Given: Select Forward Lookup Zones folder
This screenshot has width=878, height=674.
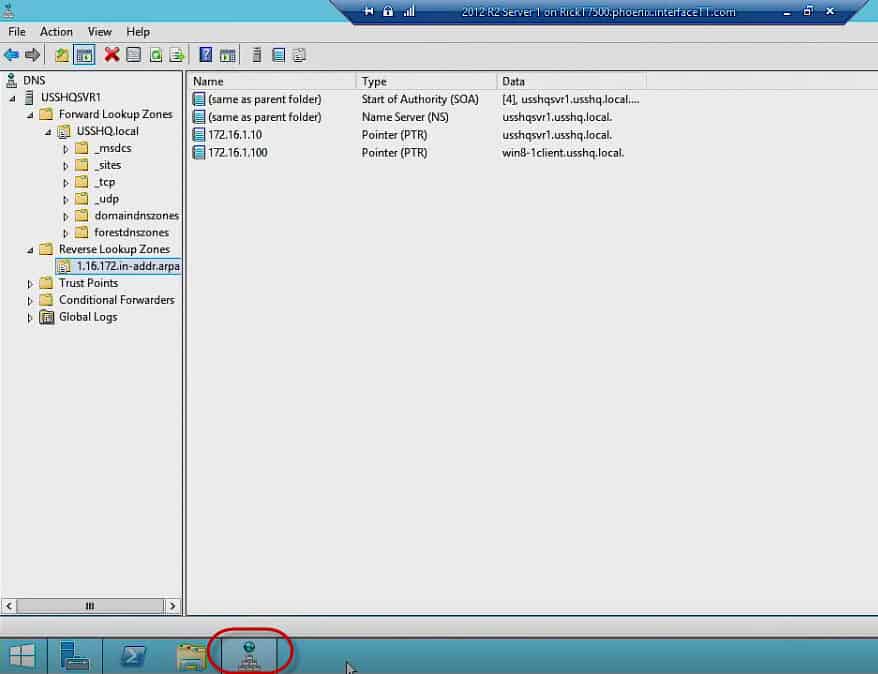Looking at the screenshot, I should point(115,114).
